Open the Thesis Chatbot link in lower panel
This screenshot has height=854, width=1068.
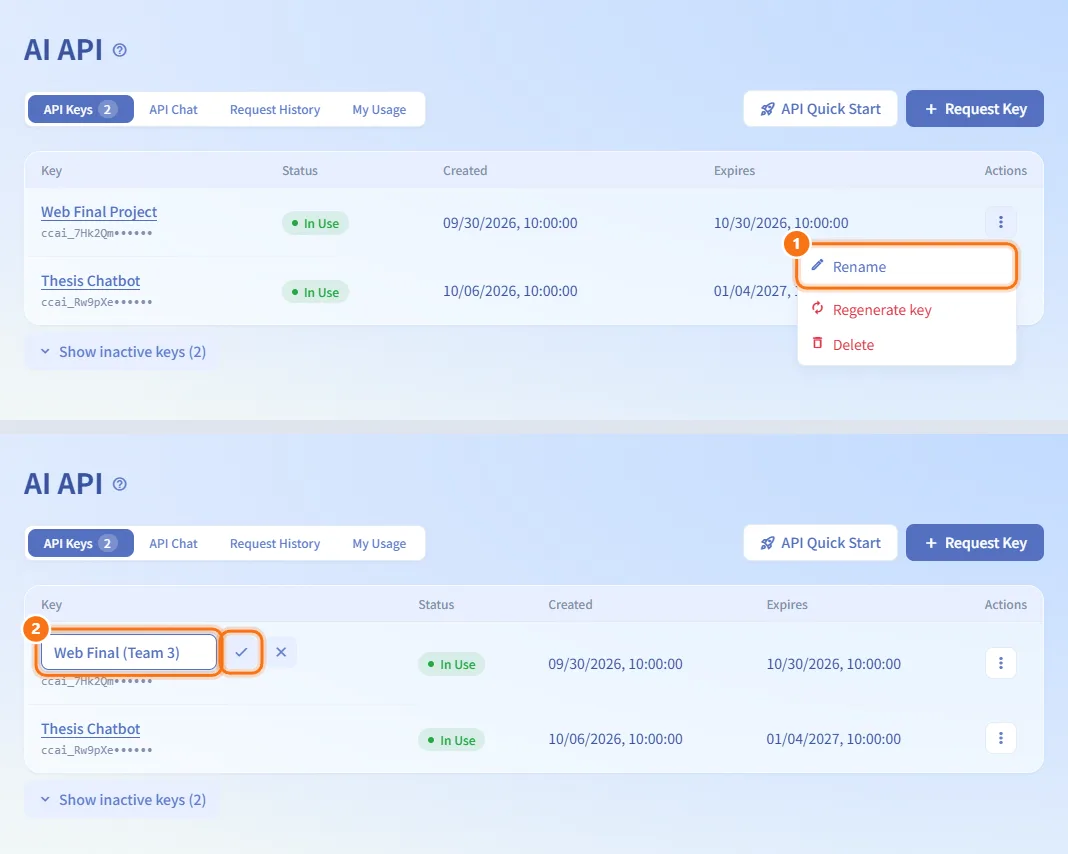click(91, 729)
